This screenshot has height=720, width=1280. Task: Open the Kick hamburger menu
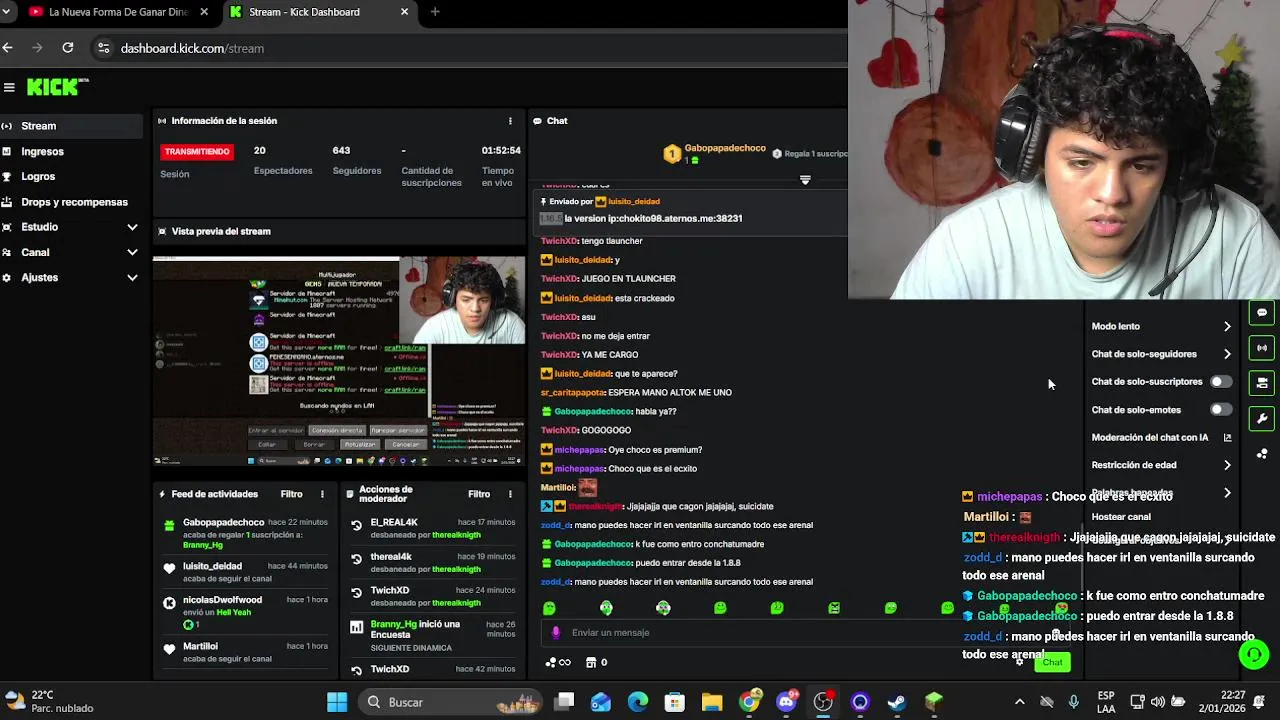point(9,87)
